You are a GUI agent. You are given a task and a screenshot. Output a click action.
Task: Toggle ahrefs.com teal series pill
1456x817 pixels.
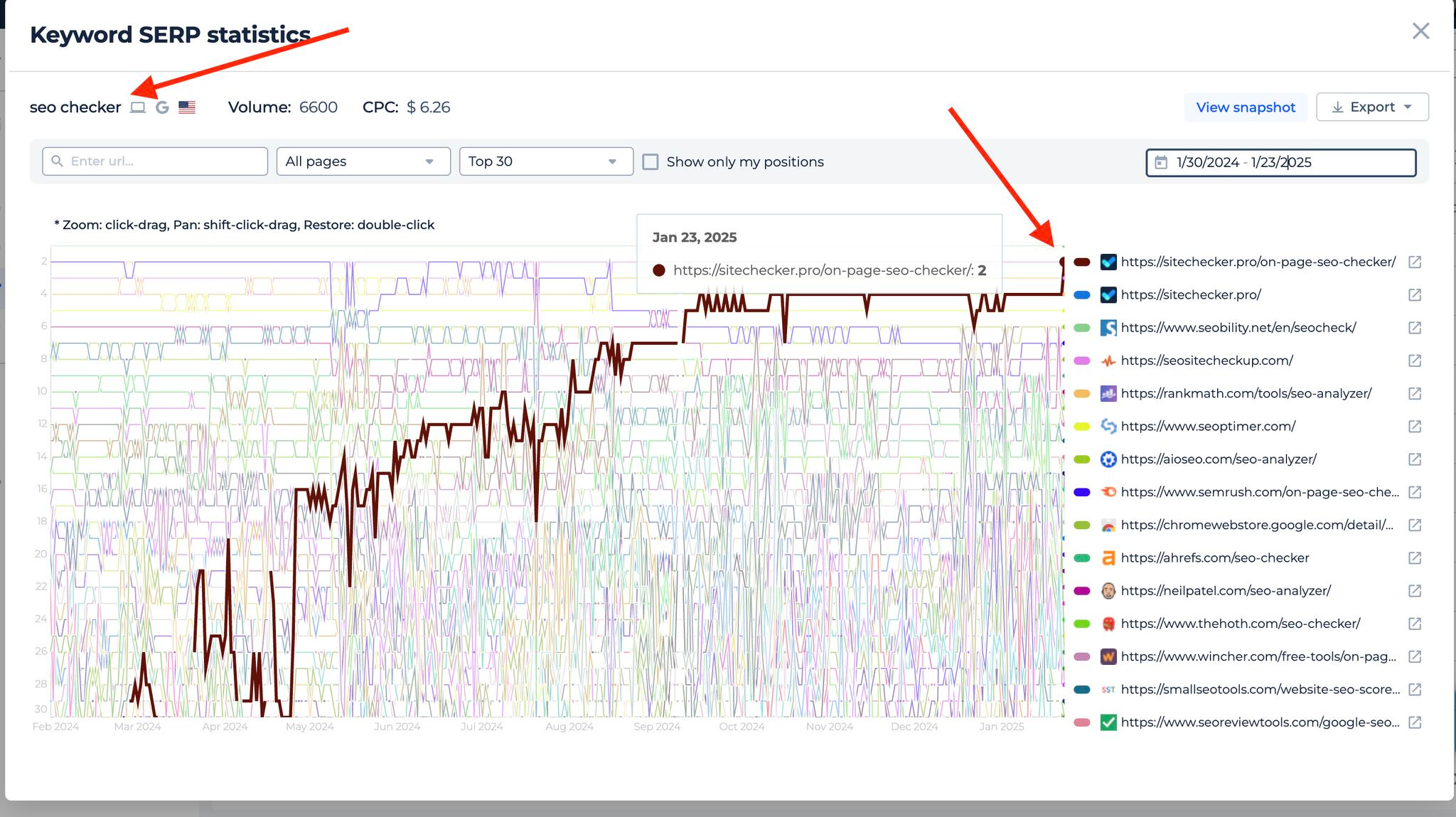(x=1082, y=558)
